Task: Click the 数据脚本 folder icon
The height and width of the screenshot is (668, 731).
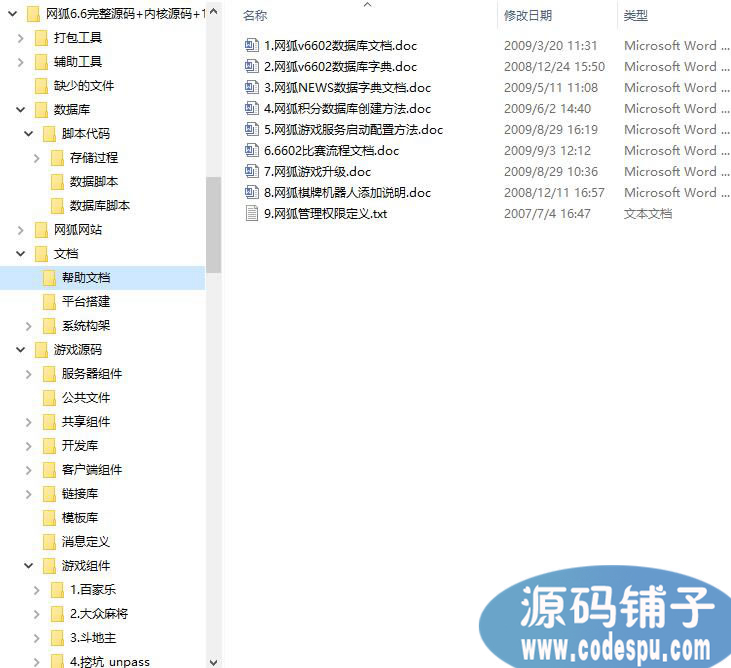Action: (x=57, y=182)
